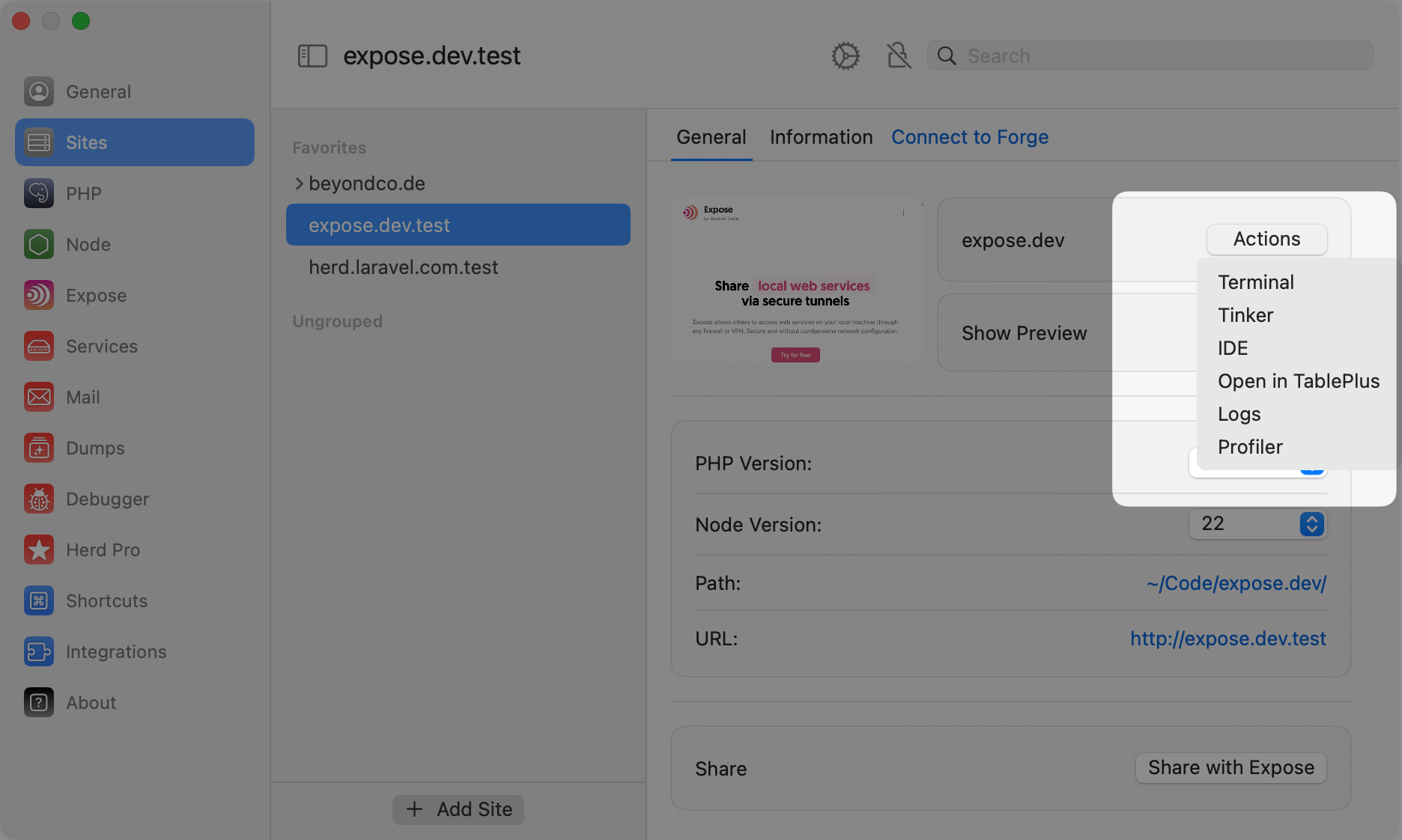The width and height of the screenshot is (1402, 840).
Task: Click the Debugger sidebar label
Action: tap(108, 499)
